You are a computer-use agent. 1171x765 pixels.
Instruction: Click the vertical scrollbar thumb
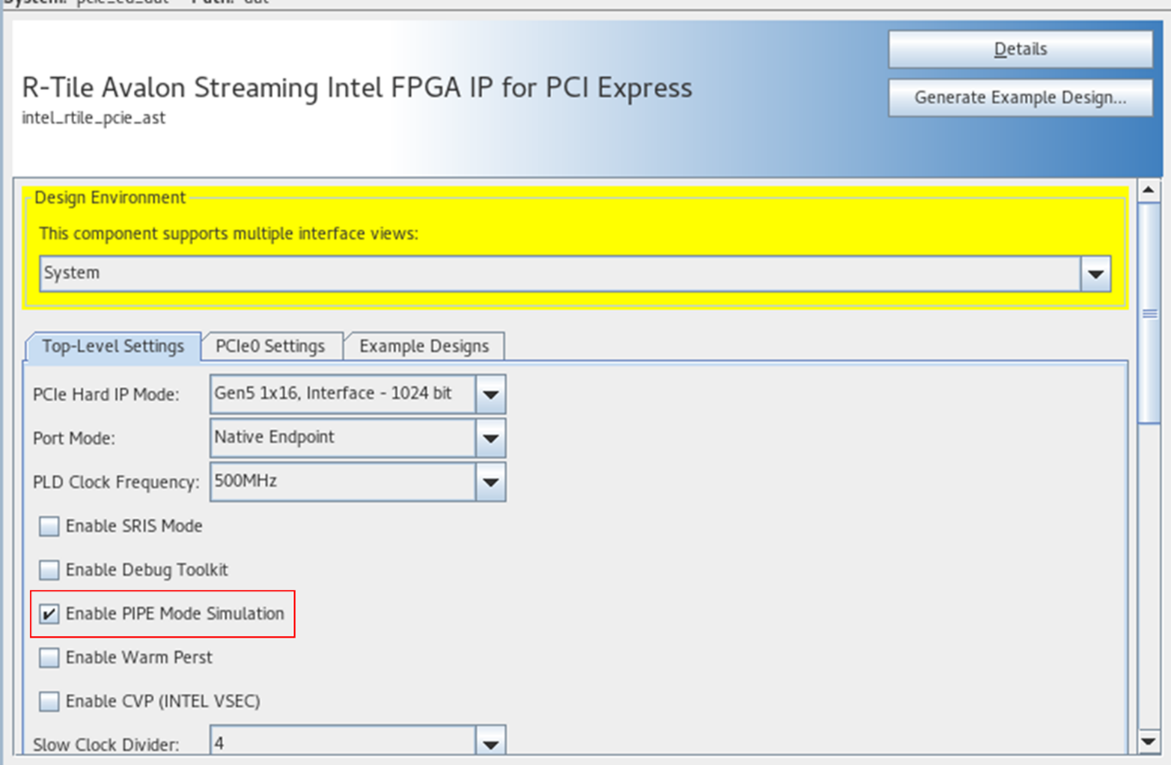tap(1149, 313)
